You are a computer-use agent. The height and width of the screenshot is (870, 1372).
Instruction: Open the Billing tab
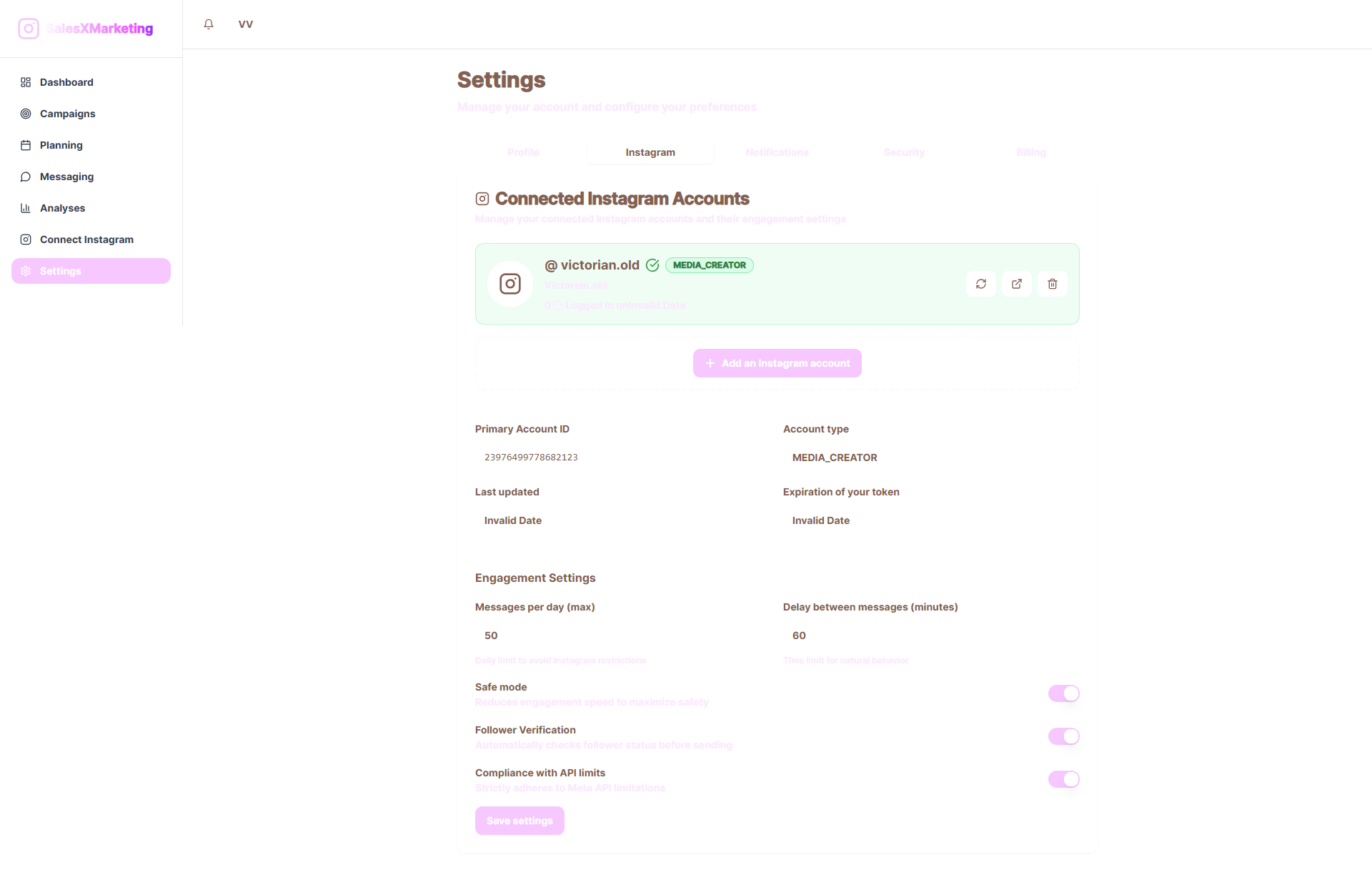(x=1030, y=152)
